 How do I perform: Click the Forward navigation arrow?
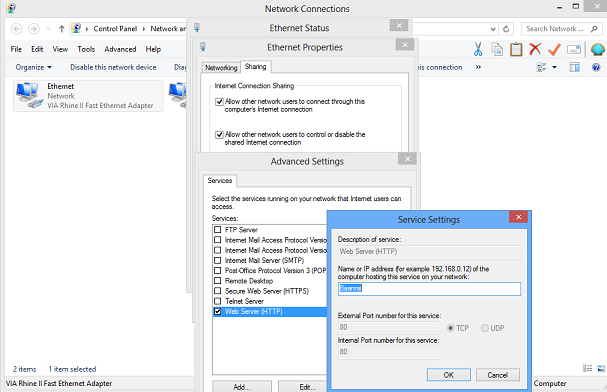[x=34, y=29]
